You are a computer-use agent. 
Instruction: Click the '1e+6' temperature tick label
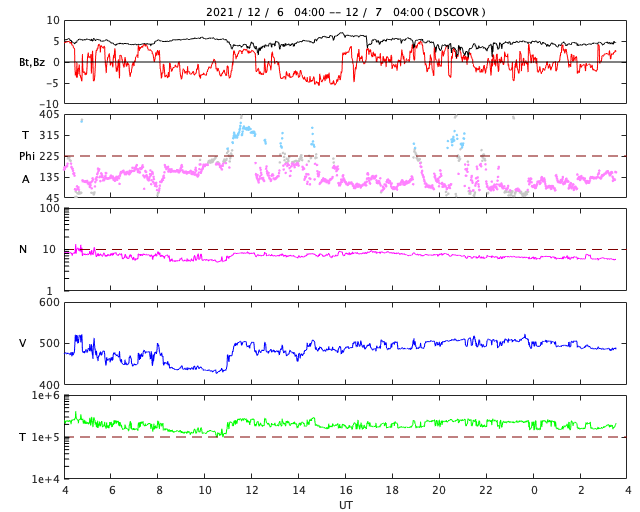click(x=46, y=396)
